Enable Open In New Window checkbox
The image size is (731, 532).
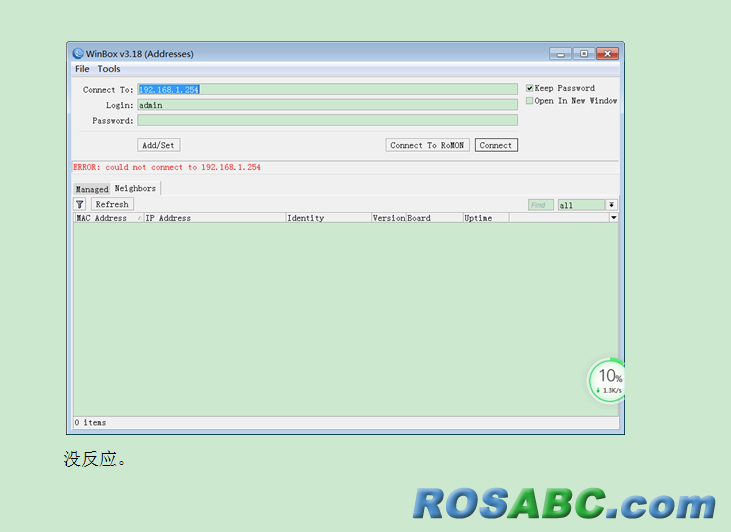pos(530,101)
